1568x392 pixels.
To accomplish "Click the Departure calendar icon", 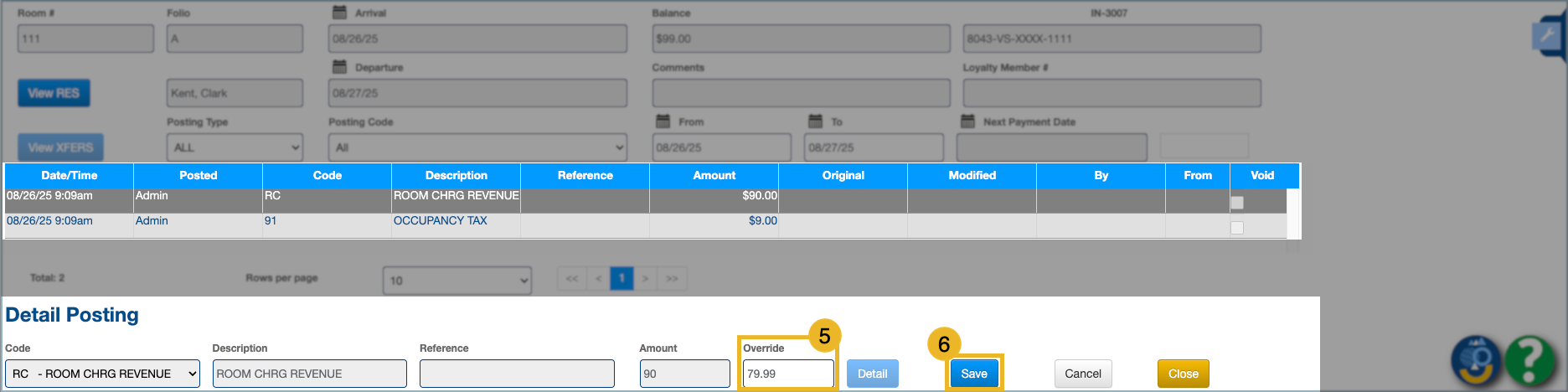I will [339, 67].
